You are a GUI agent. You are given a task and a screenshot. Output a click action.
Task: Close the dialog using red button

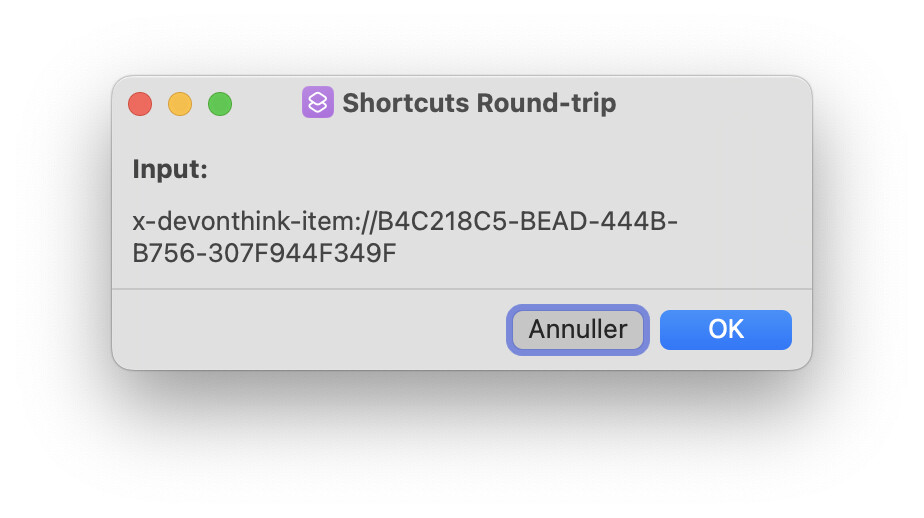click(x=140, y=103)
